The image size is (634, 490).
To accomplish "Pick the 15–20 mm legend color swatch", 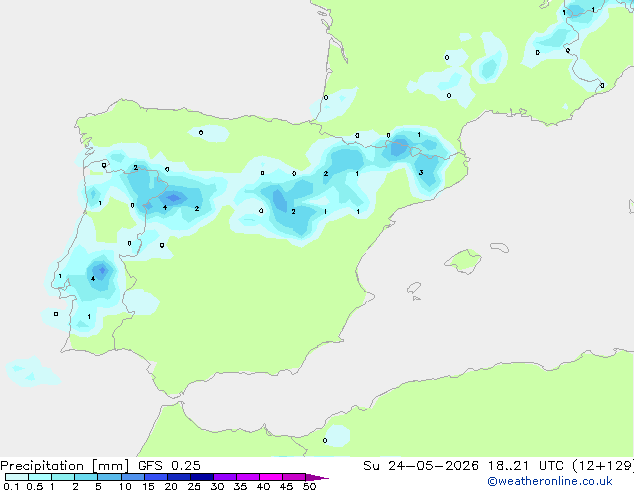I will point(155,477).
